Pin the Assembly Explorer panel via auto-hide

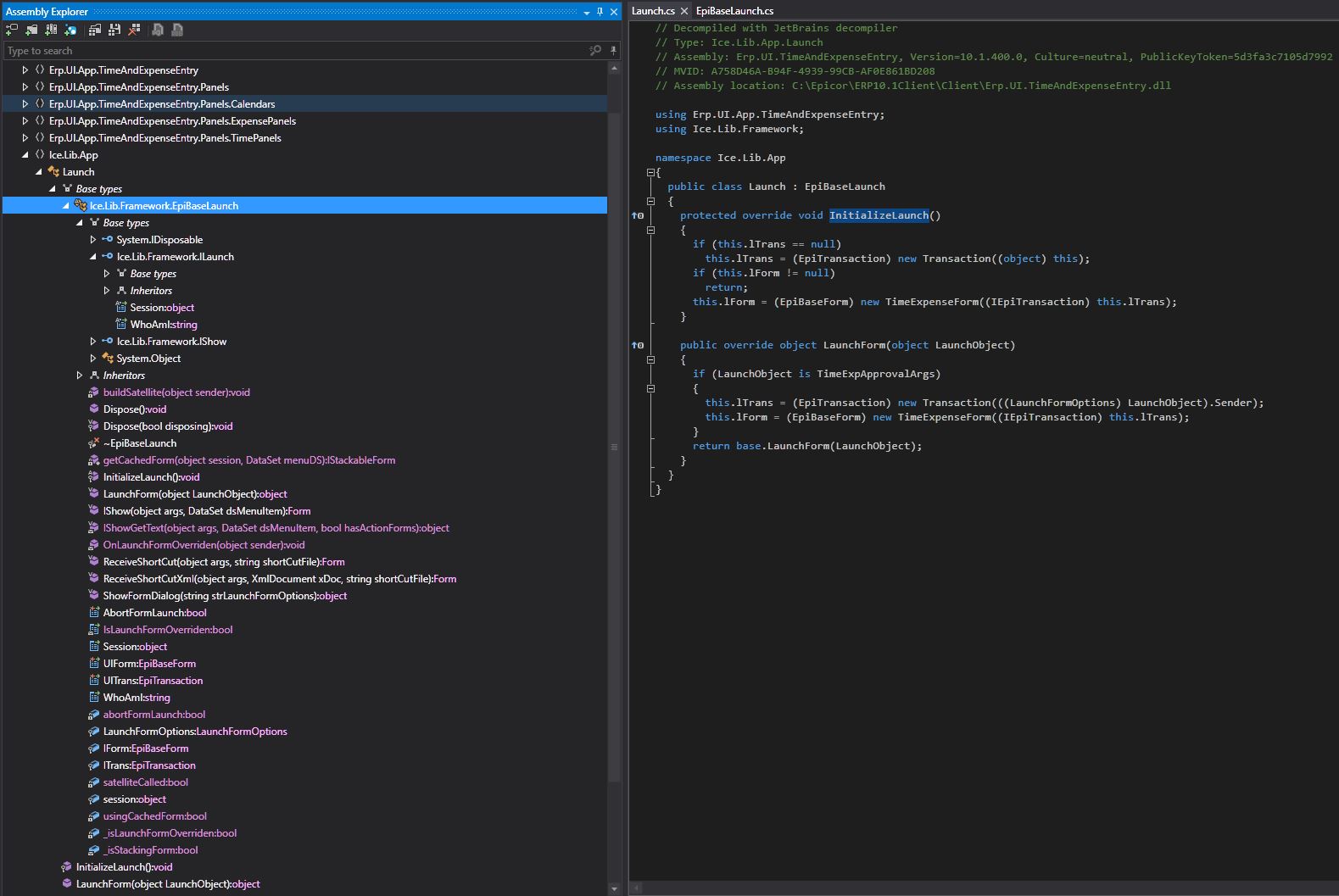point(600,12)
